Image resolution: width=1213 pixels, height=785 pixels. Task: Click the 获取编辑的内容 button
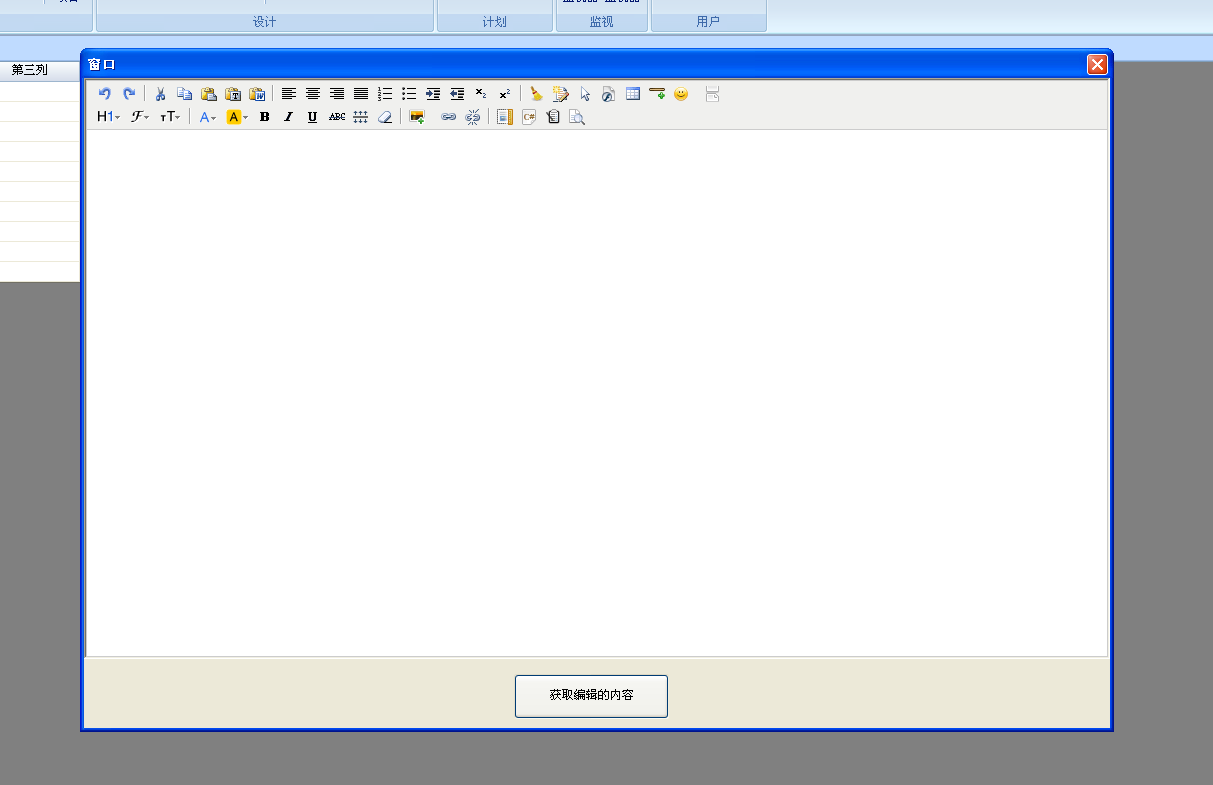tap(591, 695)
